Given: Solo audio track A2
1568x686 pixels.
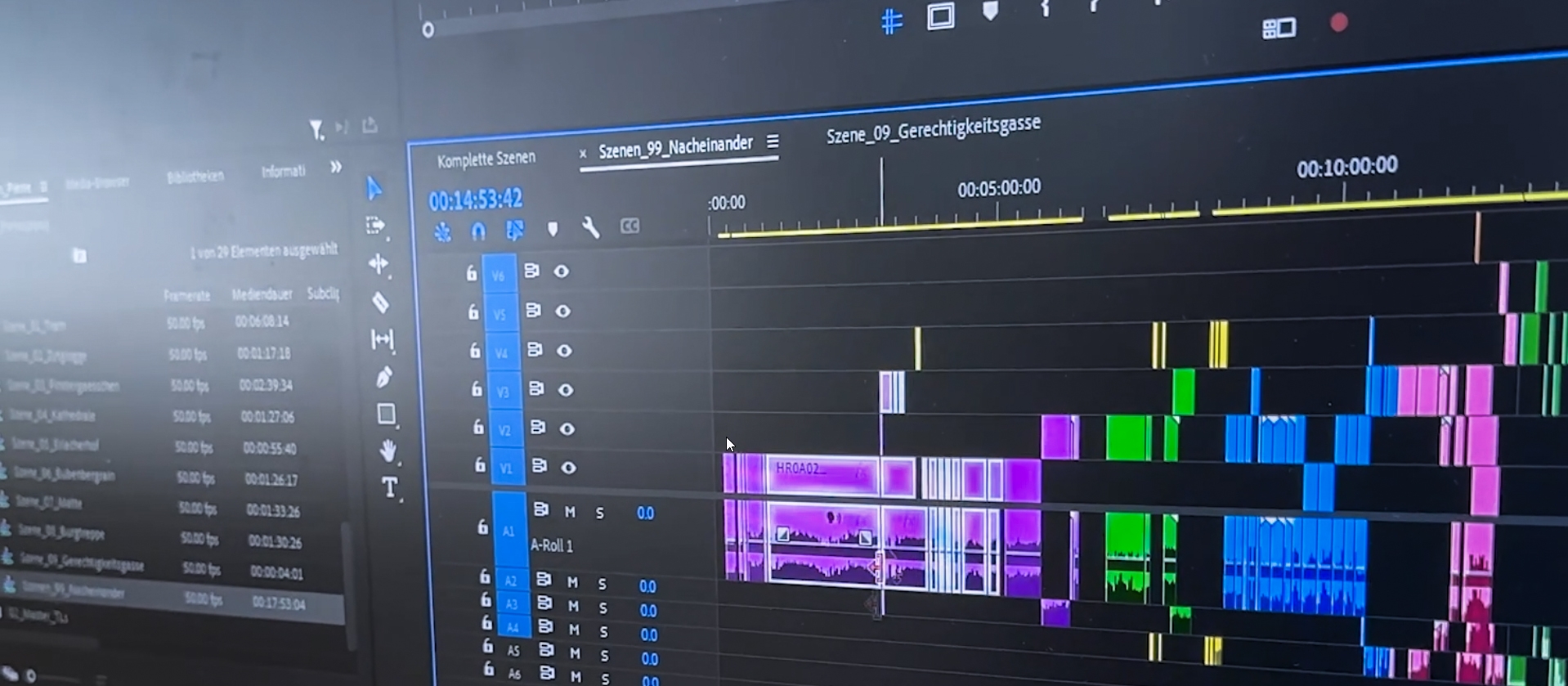Looking at the screenshot, I should 603,584.
